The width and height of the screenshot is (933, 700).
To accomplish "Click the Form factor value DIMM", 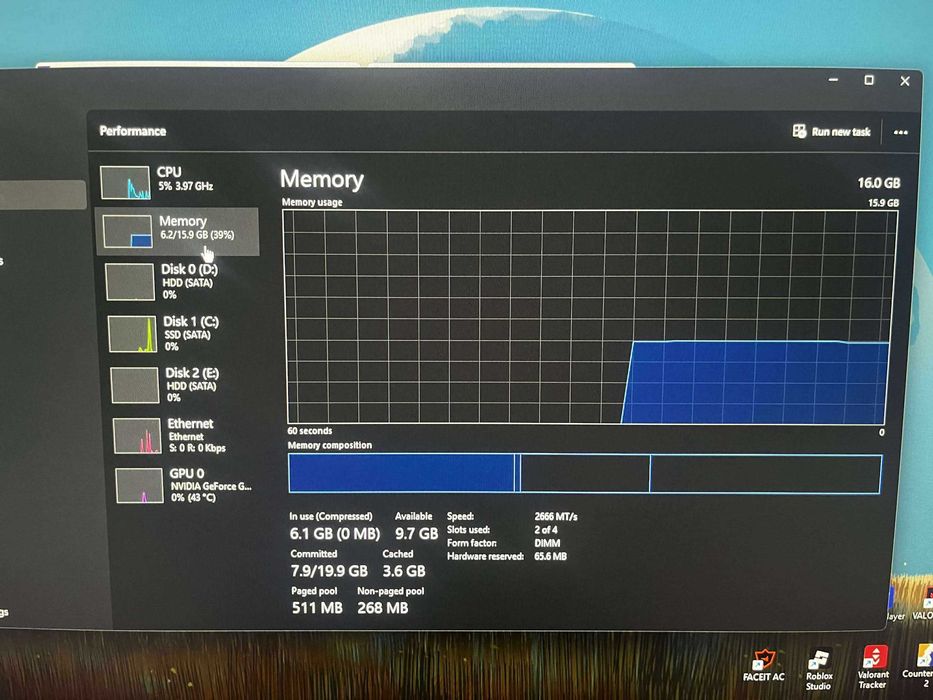I will click(x=547, y=543).
